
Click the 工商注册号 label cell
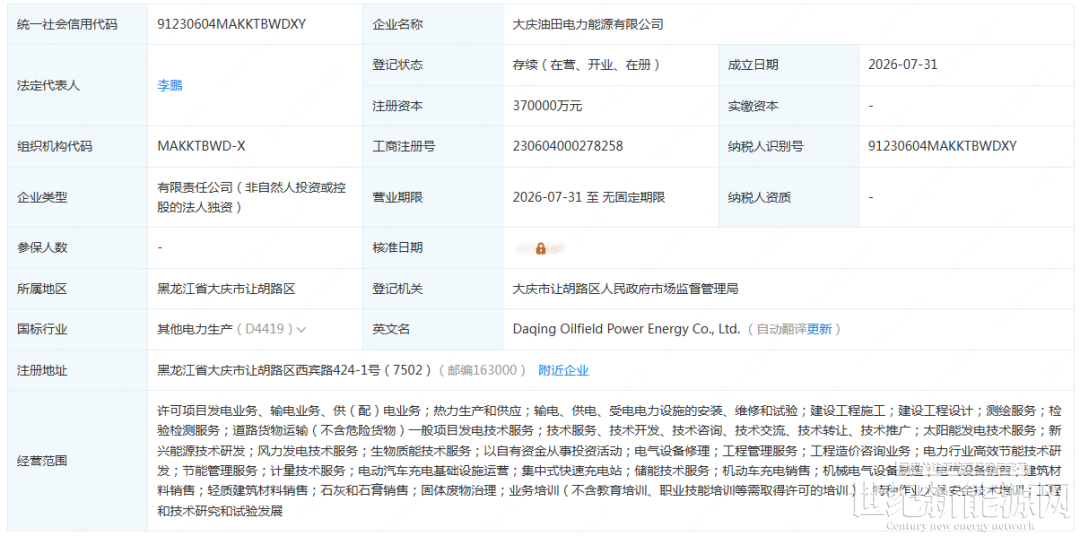coord(433,146)
